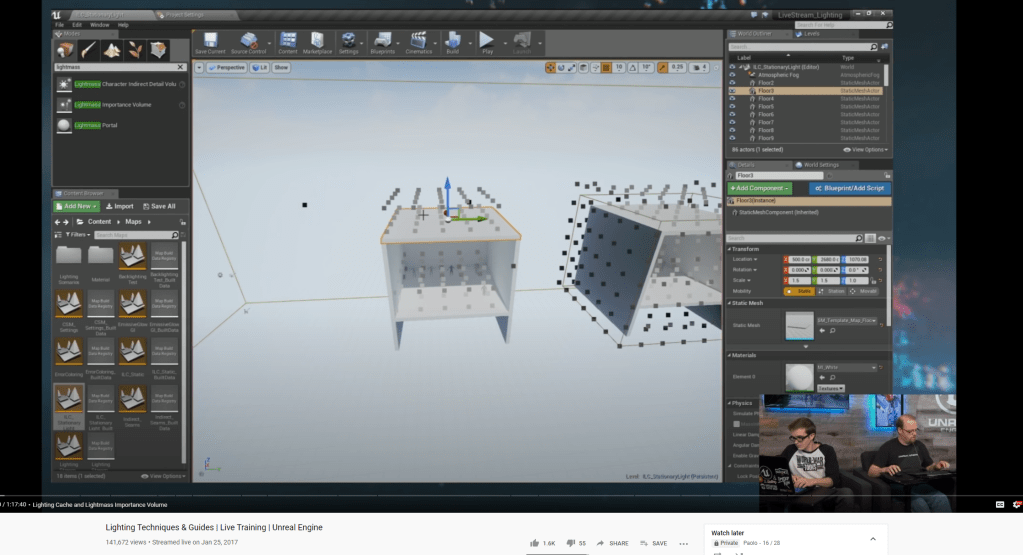
Task: Click the Blueprints toolbar icon
Action: pos(382,43)
